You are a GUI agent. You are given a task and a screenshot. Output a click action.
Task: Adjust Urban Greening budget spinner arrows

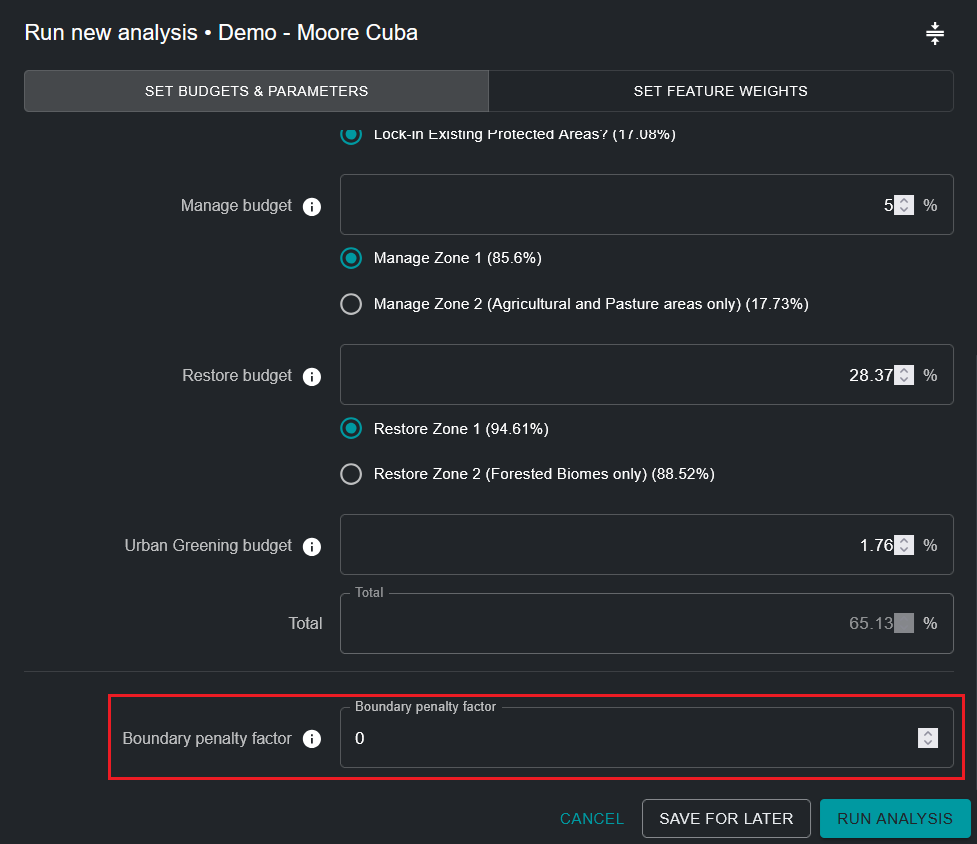coord(904,545)
